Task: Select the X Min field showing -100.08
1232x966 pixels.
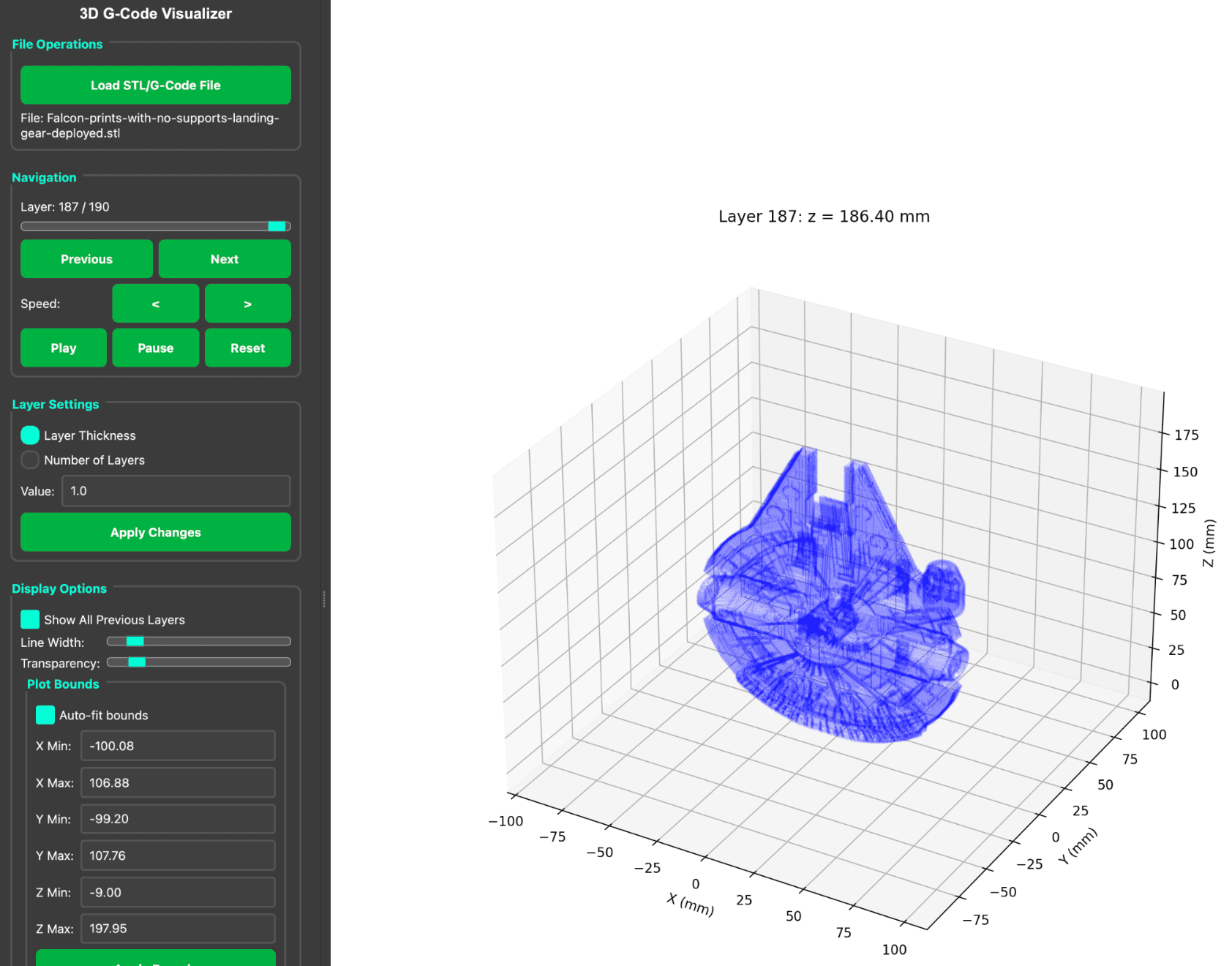Action: click(177, 746)
